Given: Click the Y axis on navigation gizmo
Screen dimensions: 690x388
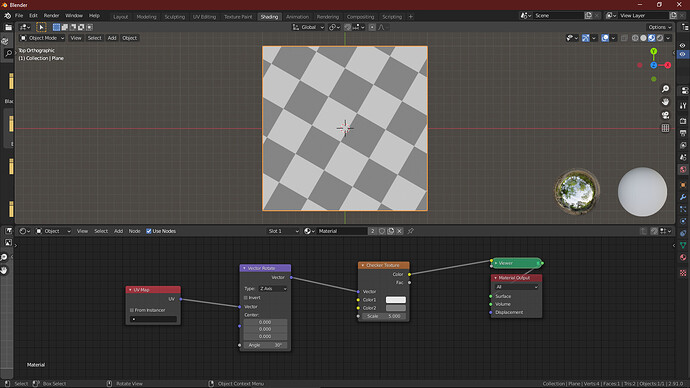Looking at the screenshot, I should [x=653, y=51].
